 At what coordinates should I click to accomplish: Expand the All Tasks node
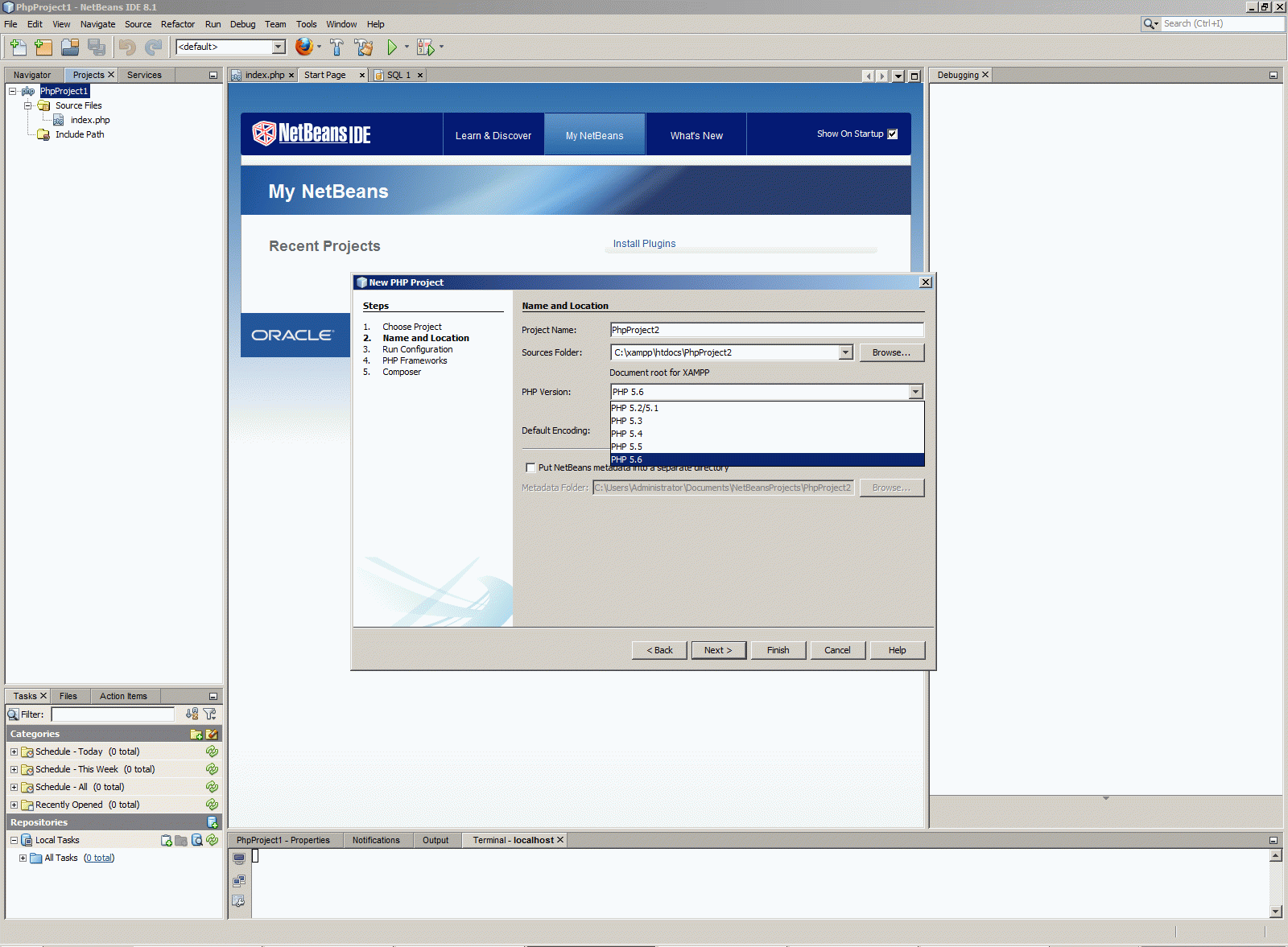[x=23, y=858]
